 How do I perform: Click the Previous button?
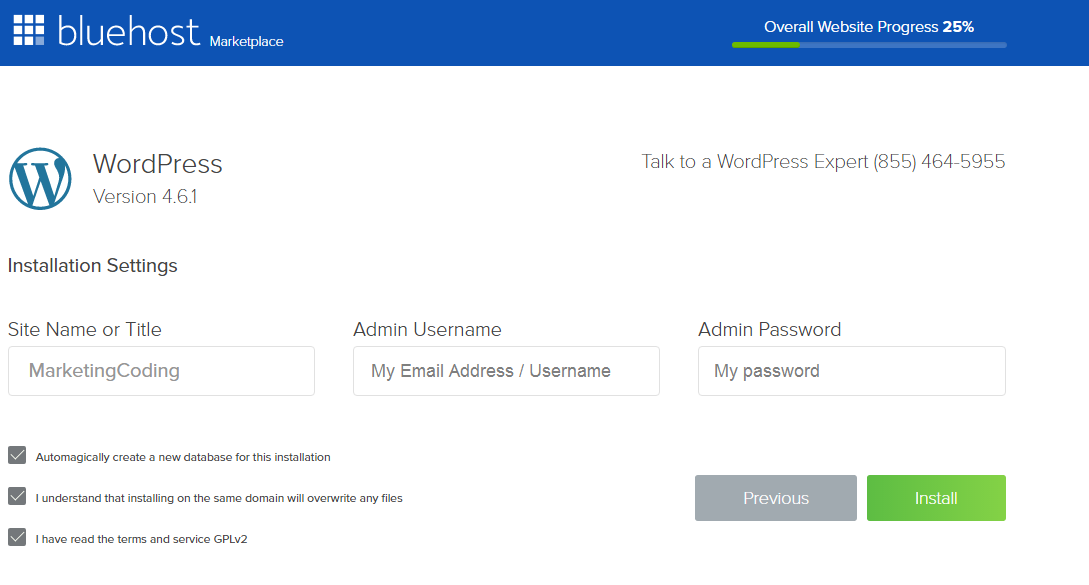(x=776, y=498)
